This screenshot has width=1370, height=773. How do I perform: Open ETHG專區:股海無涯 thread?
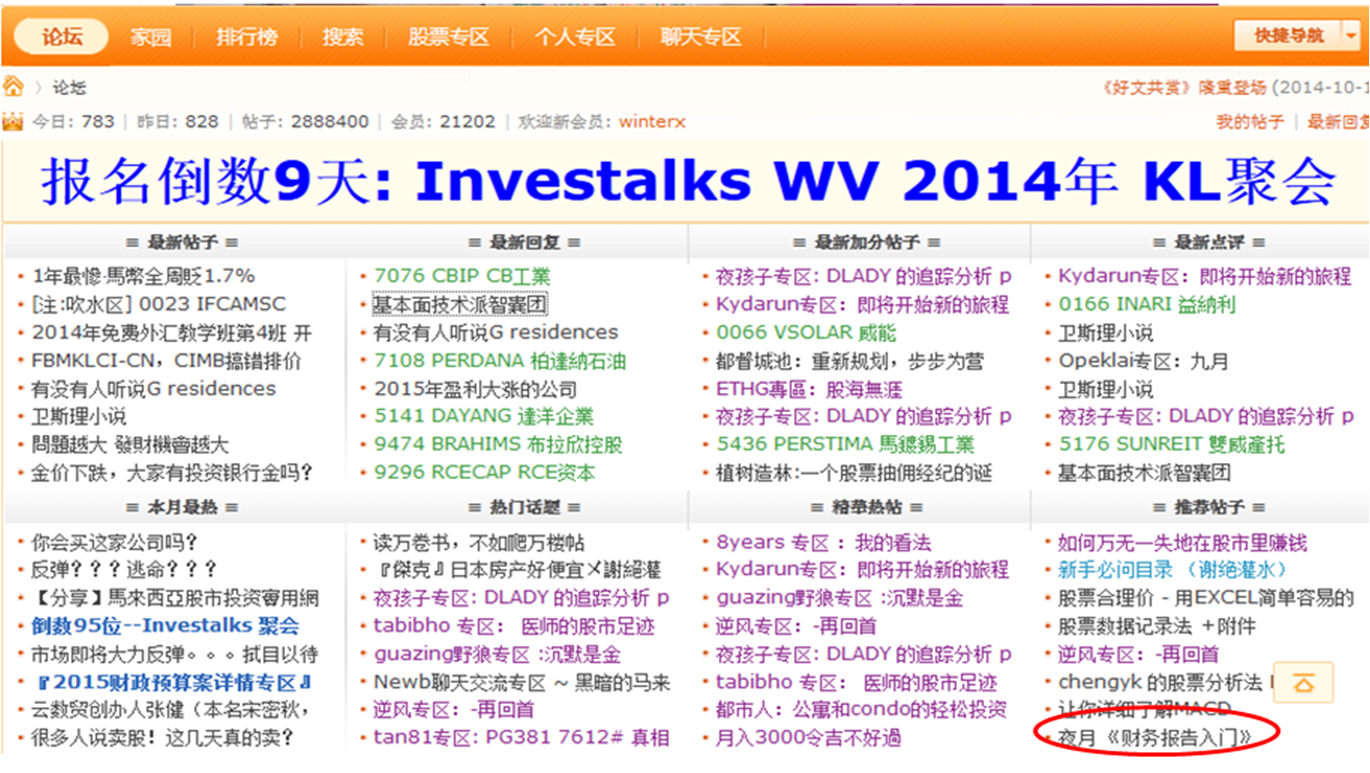point(809,389)
